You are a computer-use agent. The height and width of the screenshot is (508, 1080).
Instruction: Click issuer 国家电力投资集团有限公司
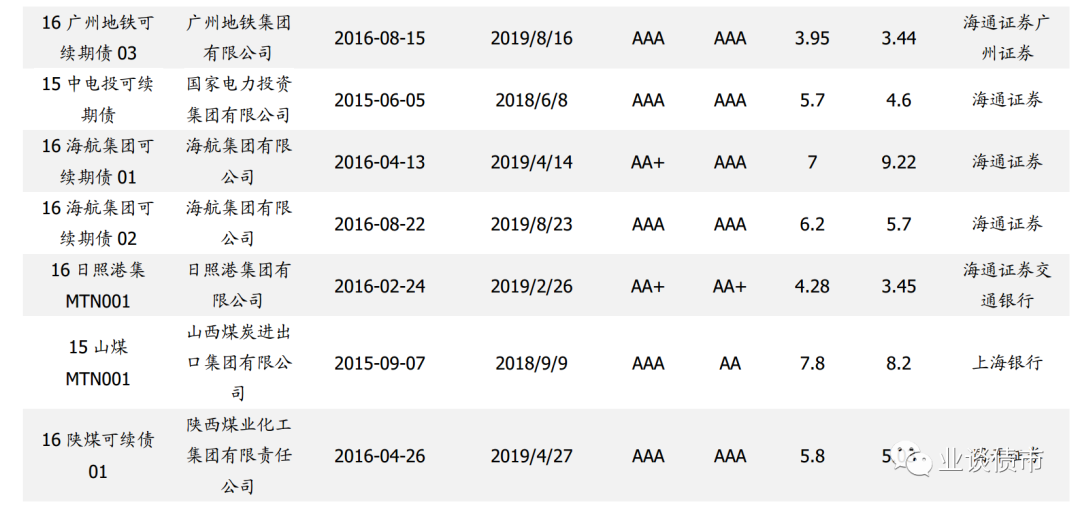238,100
